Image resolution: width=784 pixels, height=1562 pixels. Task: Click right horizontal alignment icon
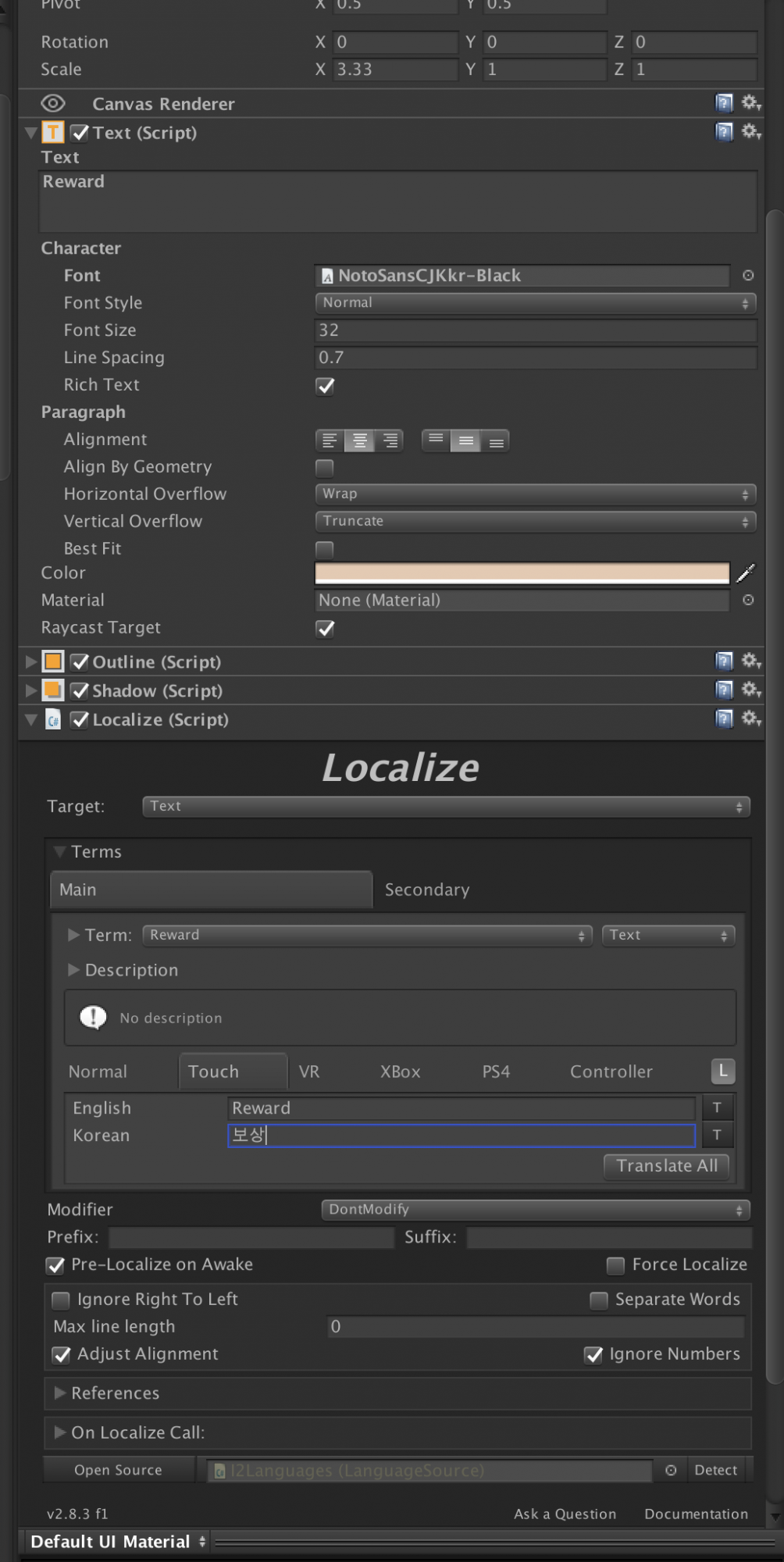coord(389,440)
